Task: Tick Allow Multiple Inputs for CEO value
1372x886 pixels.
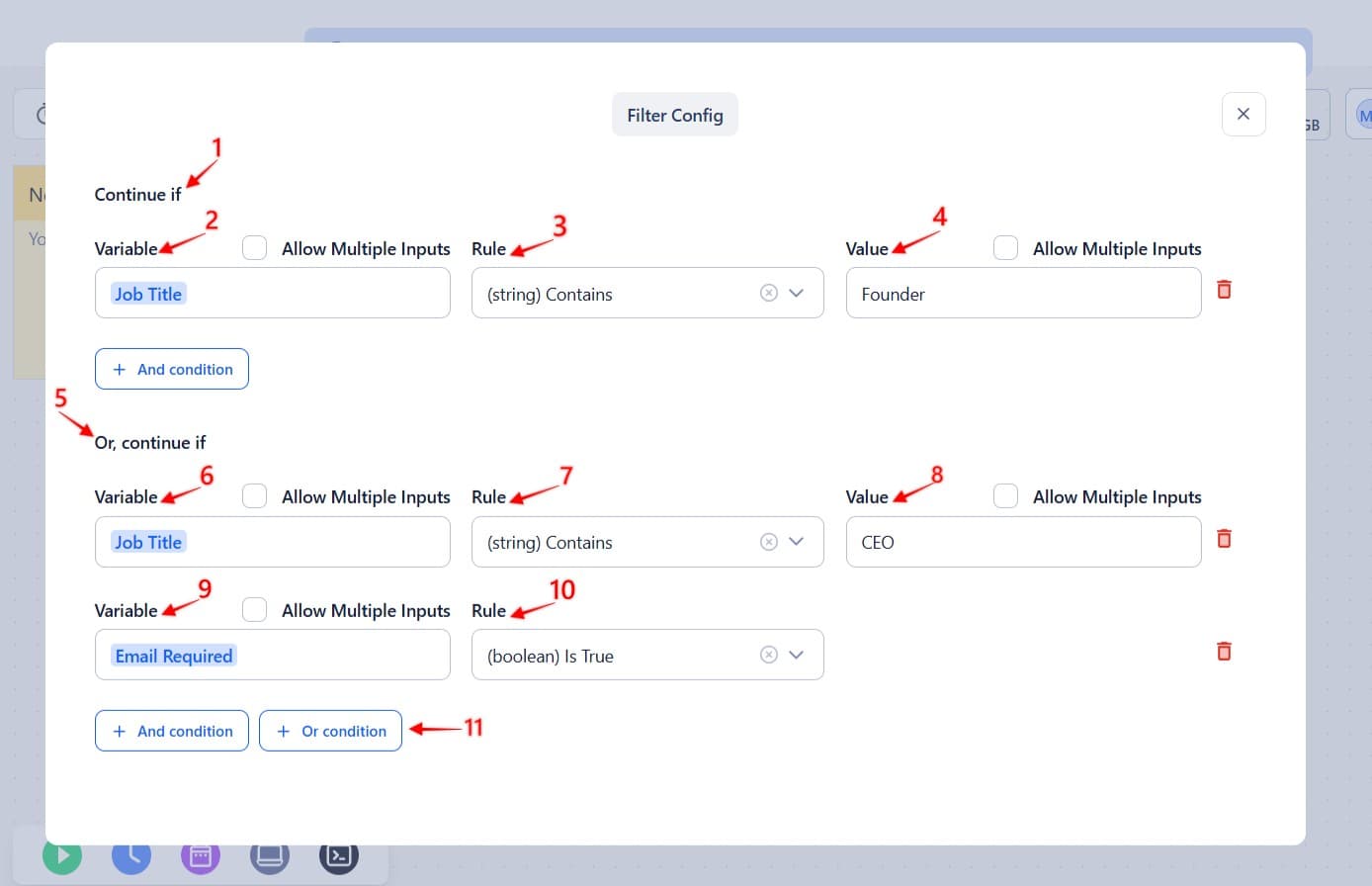Action: click(x=1005, y=496)
